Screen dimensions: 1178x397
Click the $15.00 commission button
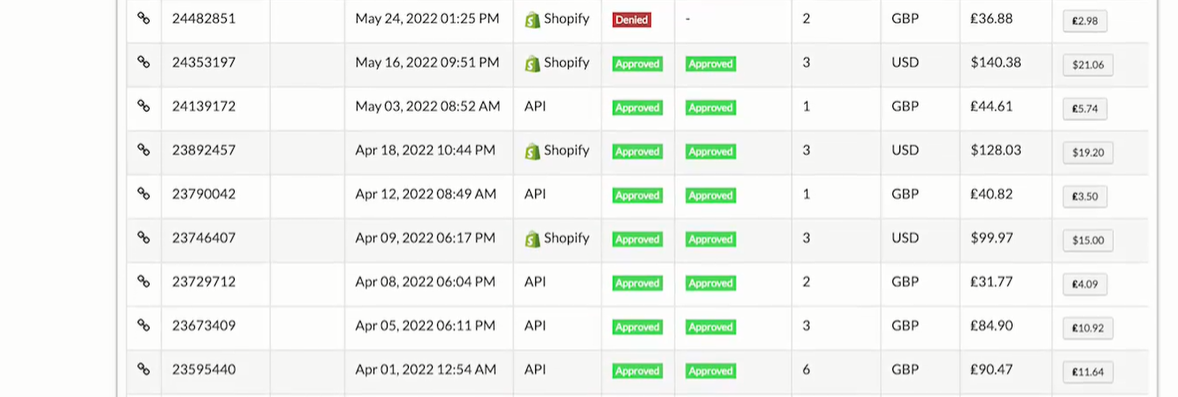[1088, 241]
